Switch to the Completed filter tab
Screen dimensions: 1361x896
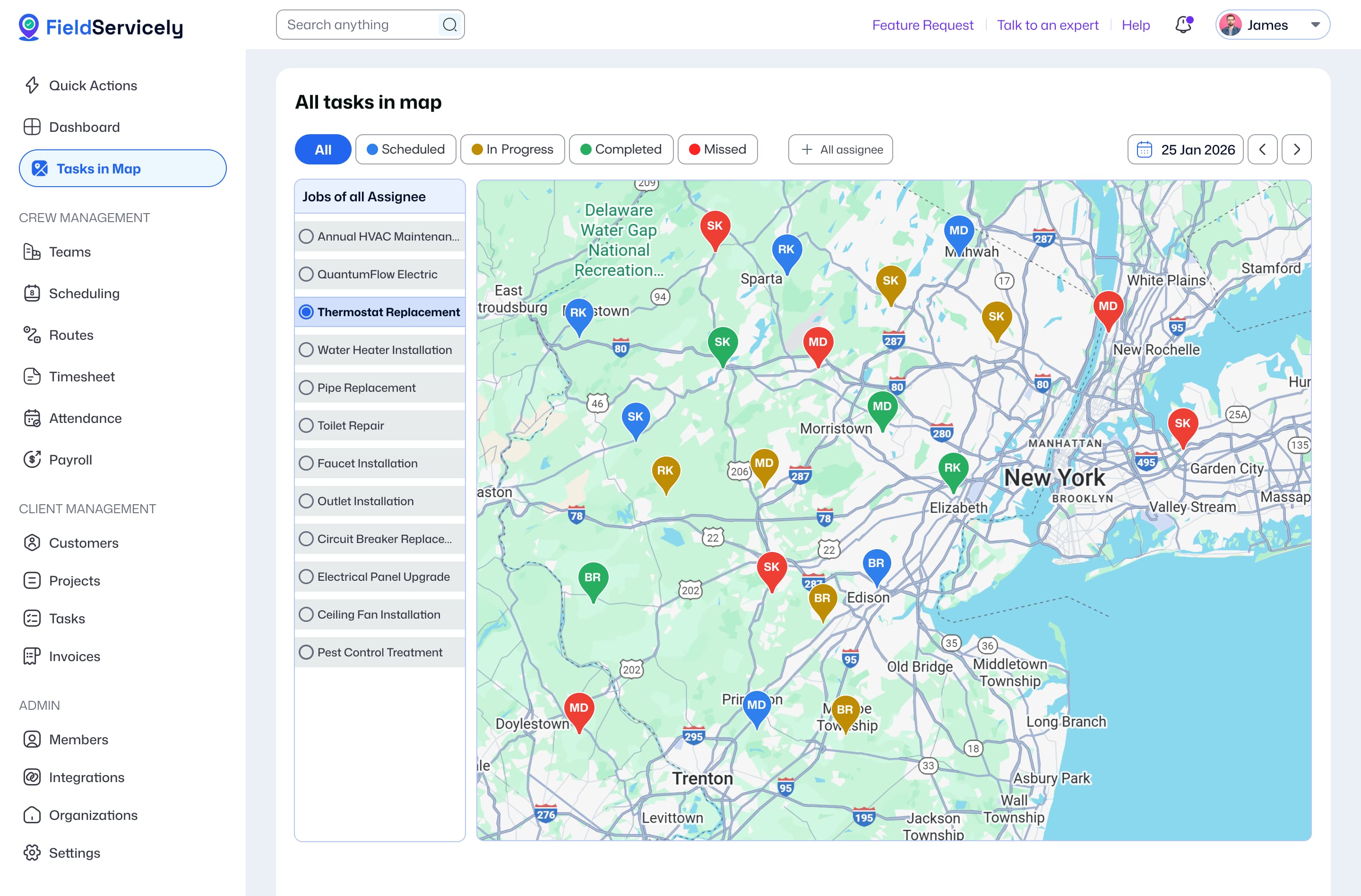(620, 150)
